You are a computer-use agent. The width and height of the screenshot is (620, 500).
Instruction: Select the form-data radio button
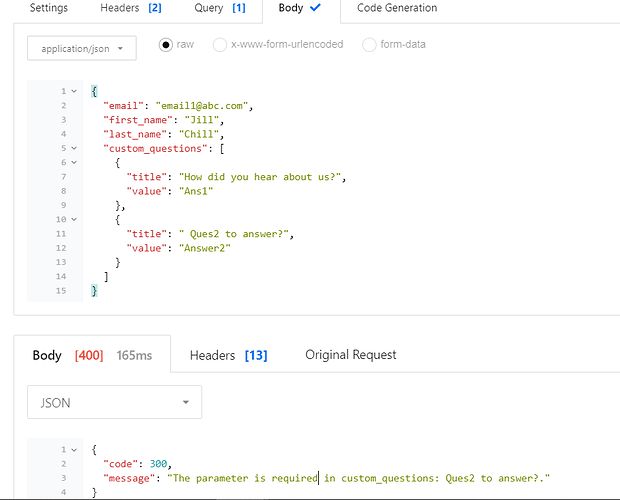pos(369,45)
